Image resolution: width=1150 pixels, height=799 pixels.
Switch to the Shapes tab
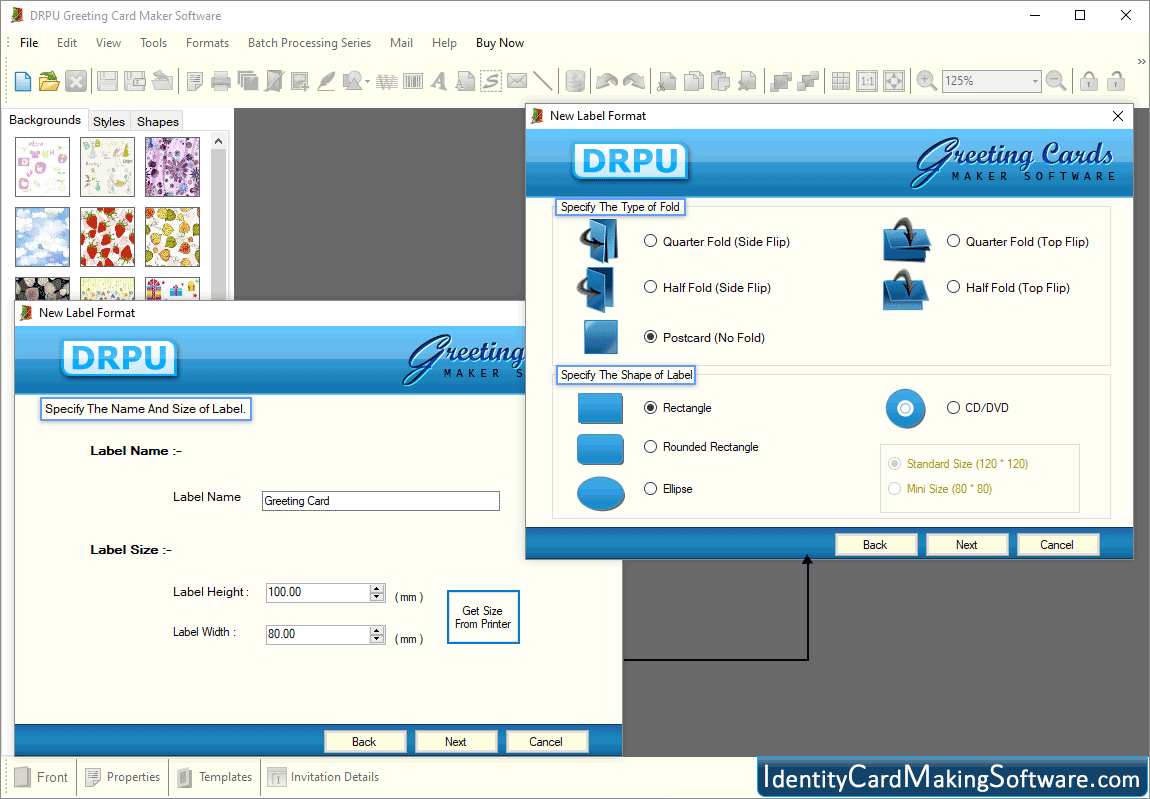coord(158,121)
